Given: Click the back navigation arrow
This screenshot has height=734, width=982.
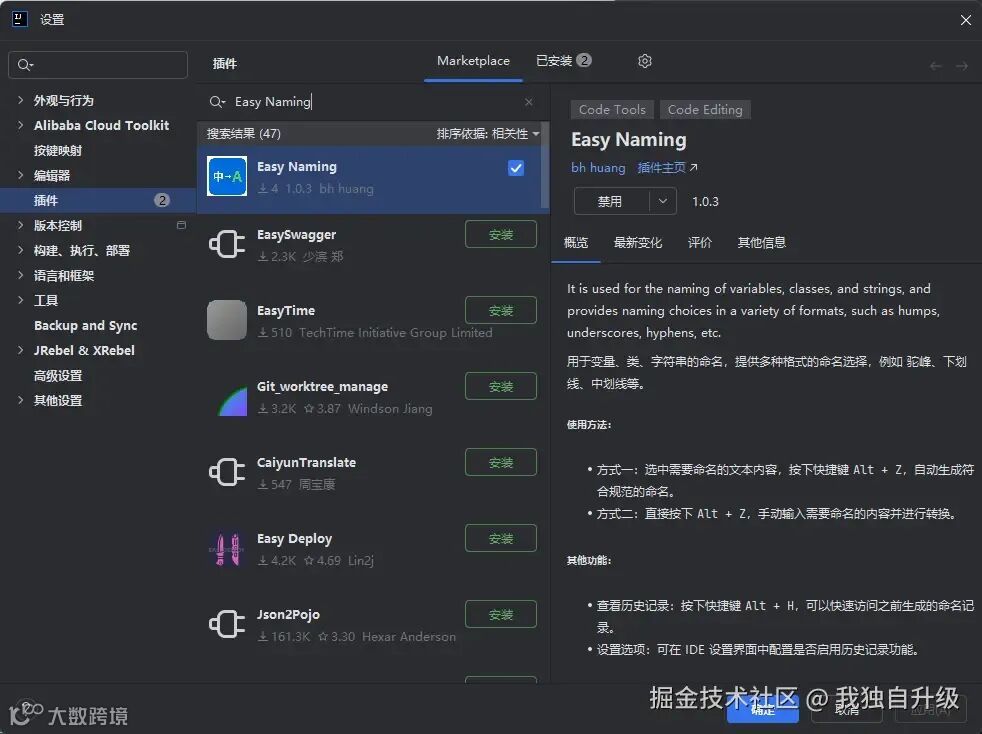Looking at the screenshot, I should coord(936,66).
